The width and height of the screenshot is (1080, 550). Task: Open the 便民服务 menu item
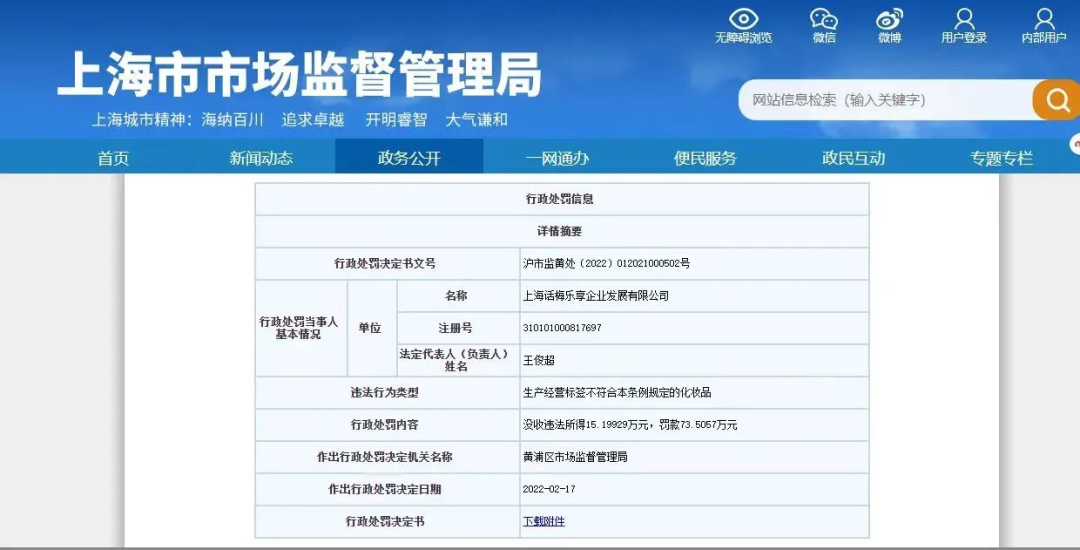pyautogui.click(x=705, y=158)
